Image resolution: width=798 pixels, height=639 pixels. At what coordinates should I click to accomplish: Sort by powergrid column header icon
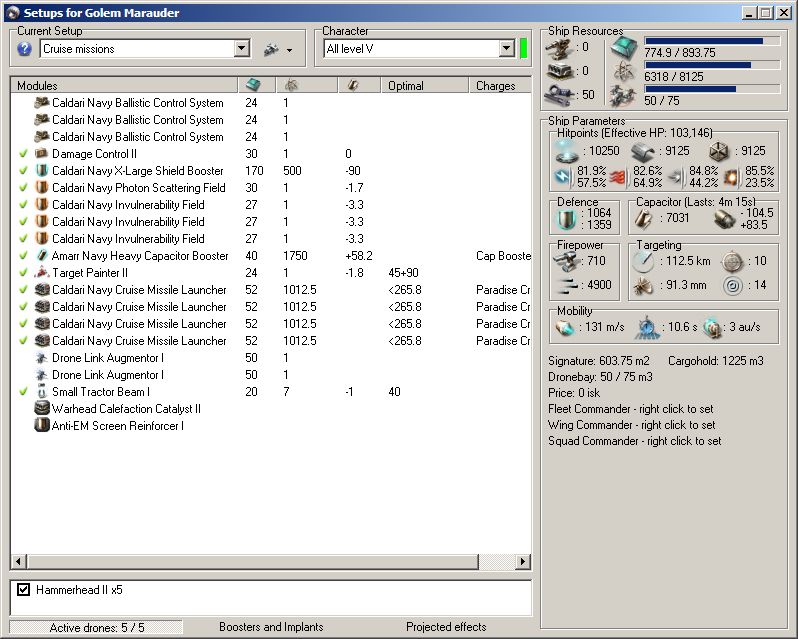coord(291,86)
